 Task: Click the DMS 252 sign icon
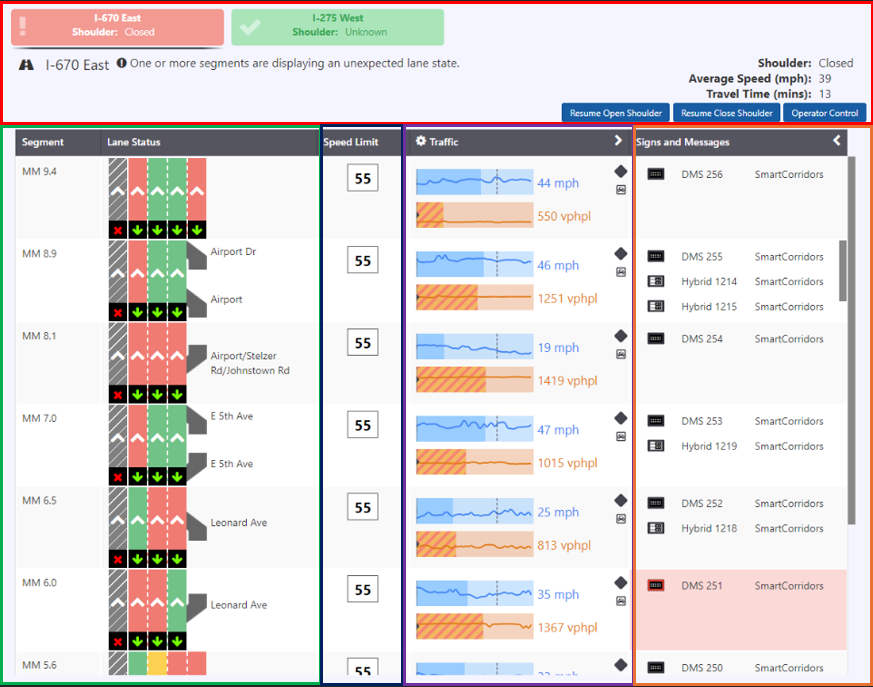tap(656, 503)
